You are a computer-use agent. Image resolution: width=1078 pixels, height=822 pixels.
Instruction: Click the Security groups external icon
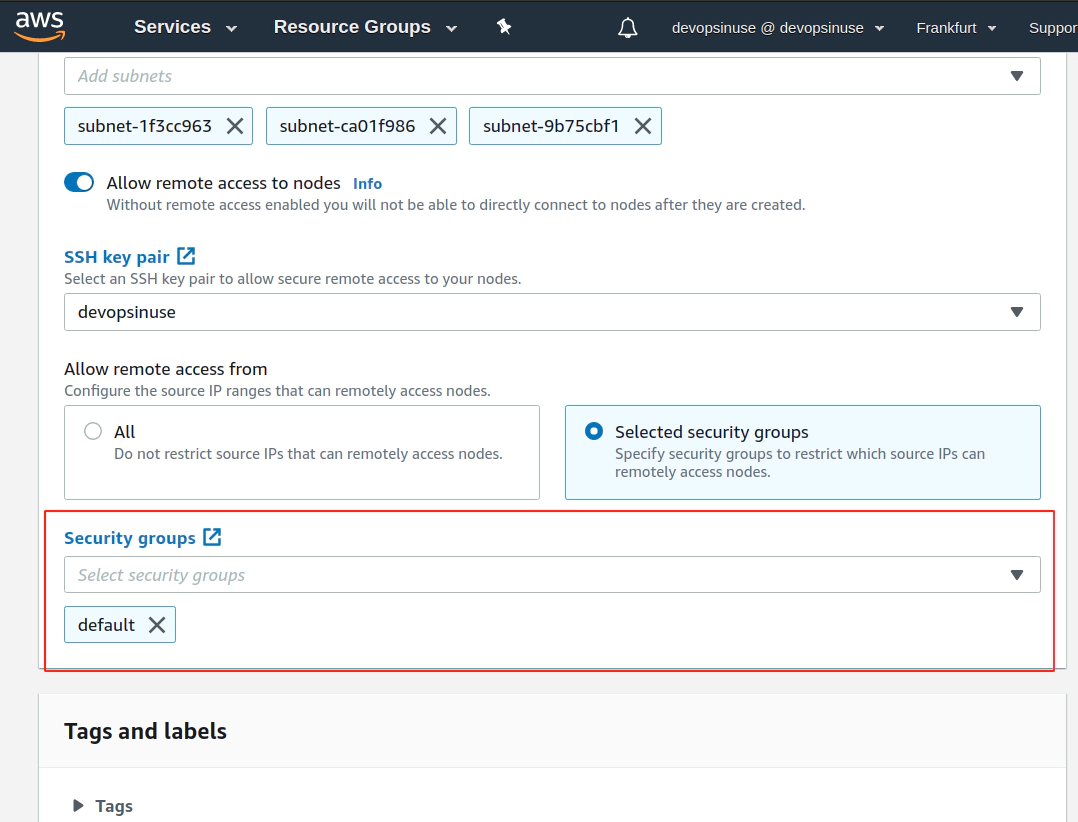[212, 537]
